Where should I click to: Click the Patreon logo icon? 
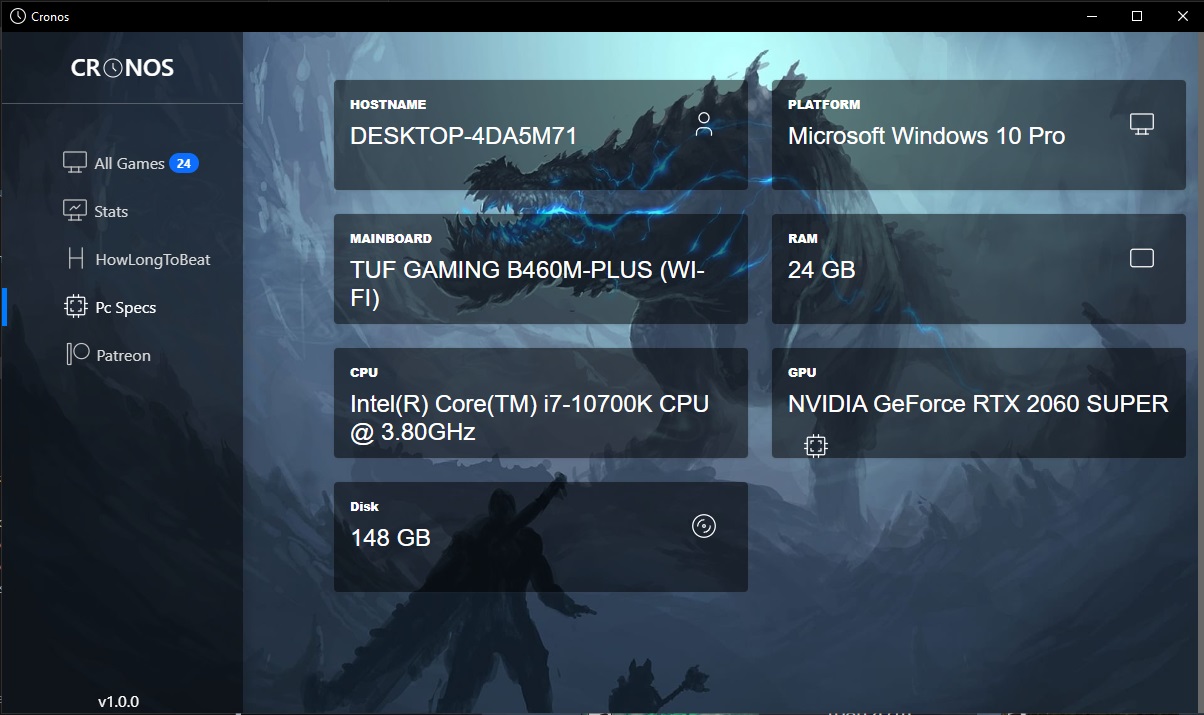77,354
